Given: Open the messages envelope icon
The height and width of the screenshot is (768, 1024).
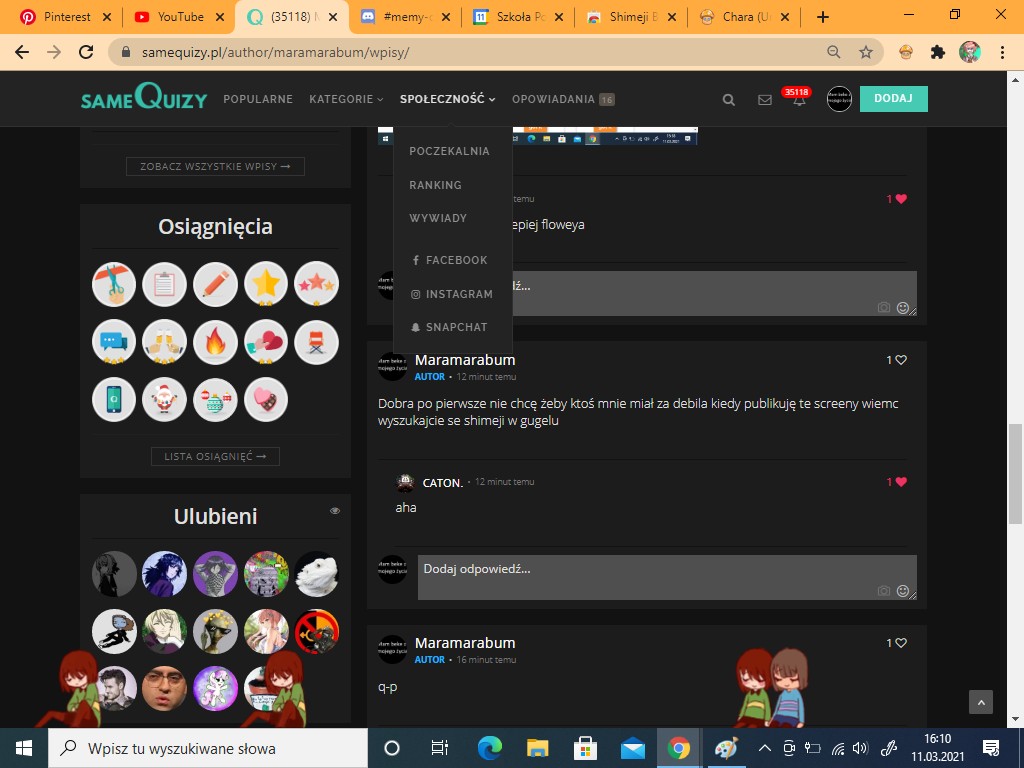Looking at the screenshot, I should (765, 100).
